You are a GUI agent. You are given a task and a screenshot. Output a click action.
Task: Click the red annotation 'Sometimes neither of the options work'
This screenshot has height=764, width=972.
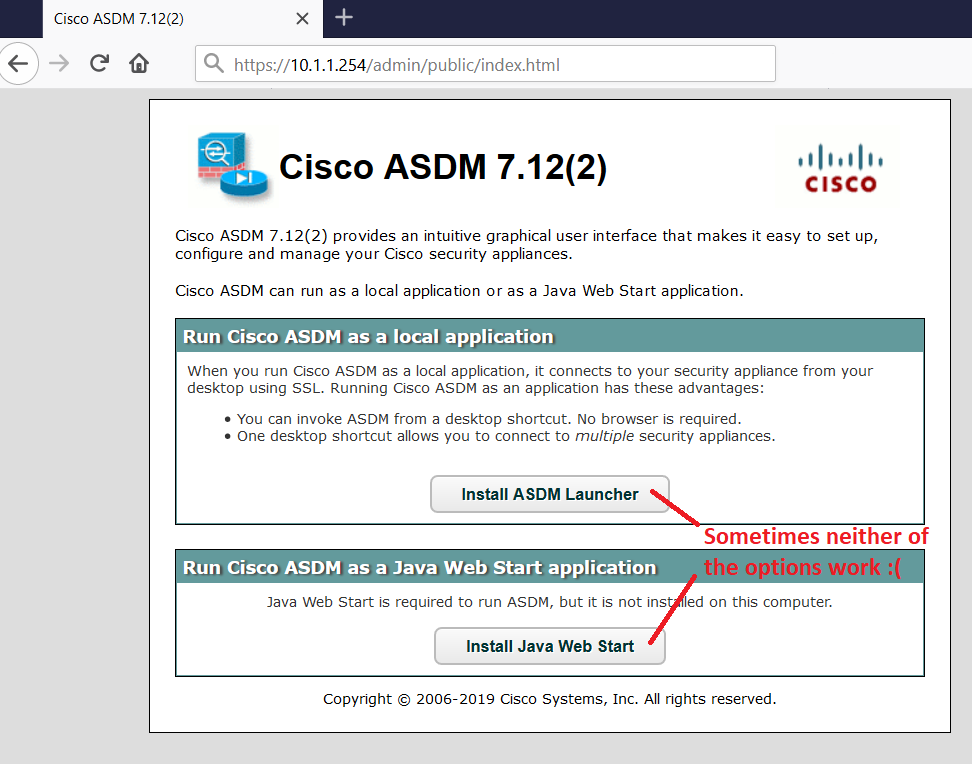816,551
